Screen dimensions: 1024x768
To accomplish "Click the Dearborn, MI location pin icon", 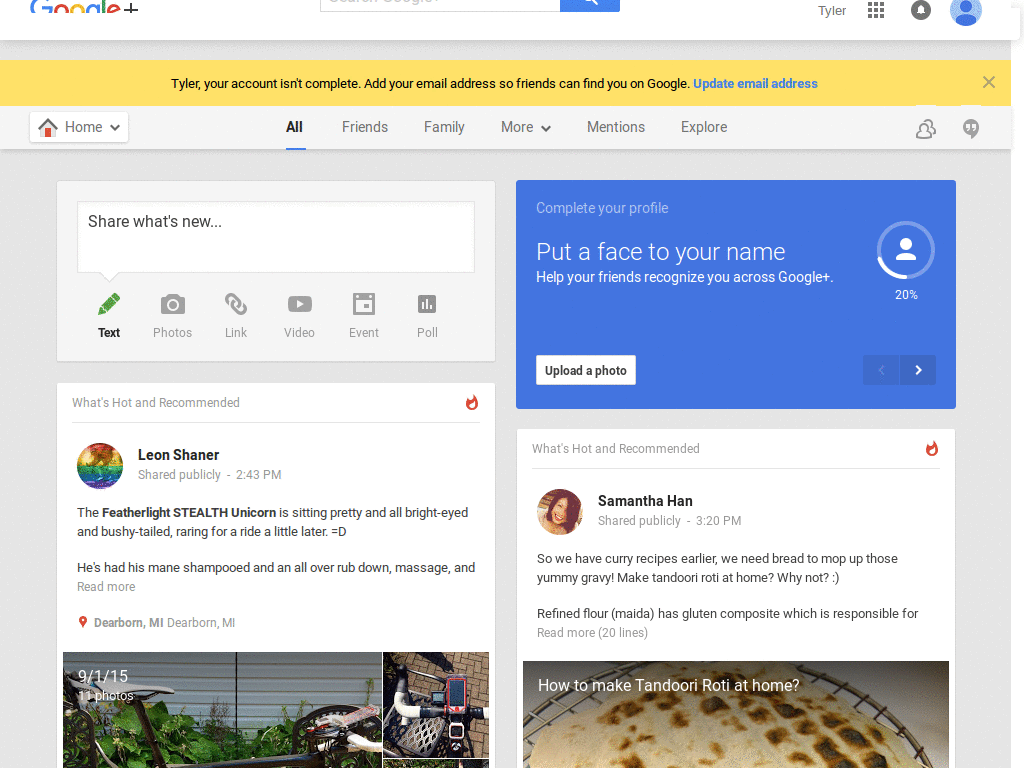I will [83, 622].
